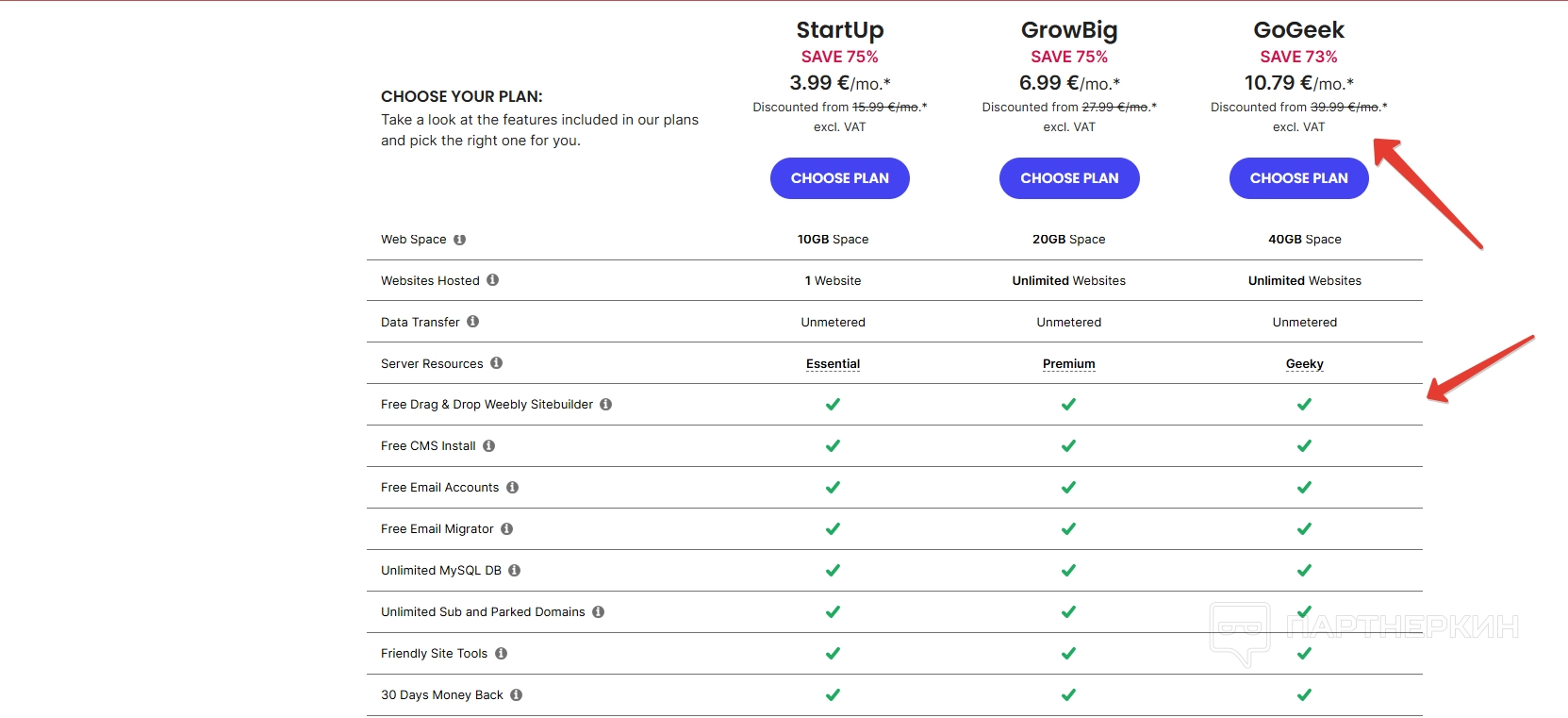Click 30 Days Money Back info icon
This screenshot has height=718, width=1568.
(516, 695)
